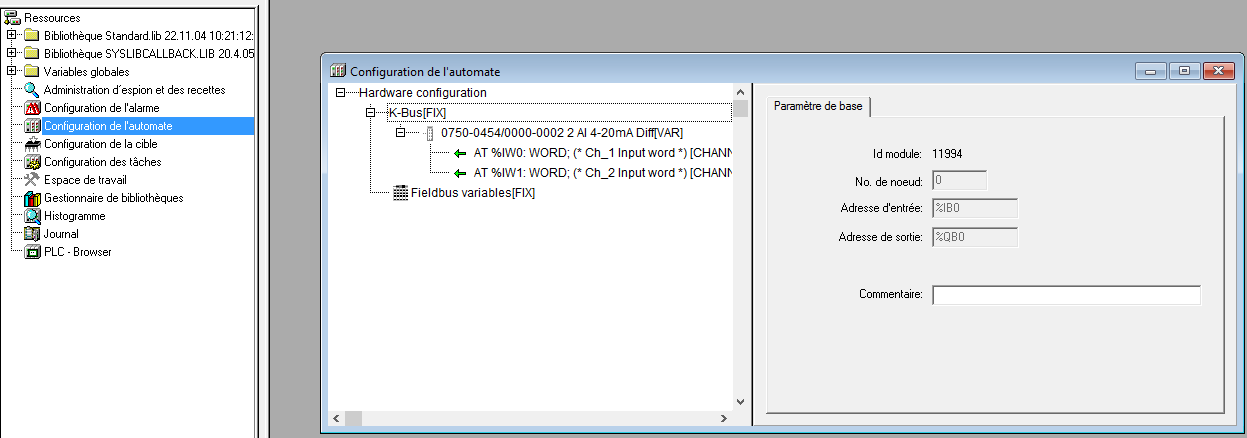Expand the Variables globales folder
Screen dimensions: 1247x438
[11, 72]
